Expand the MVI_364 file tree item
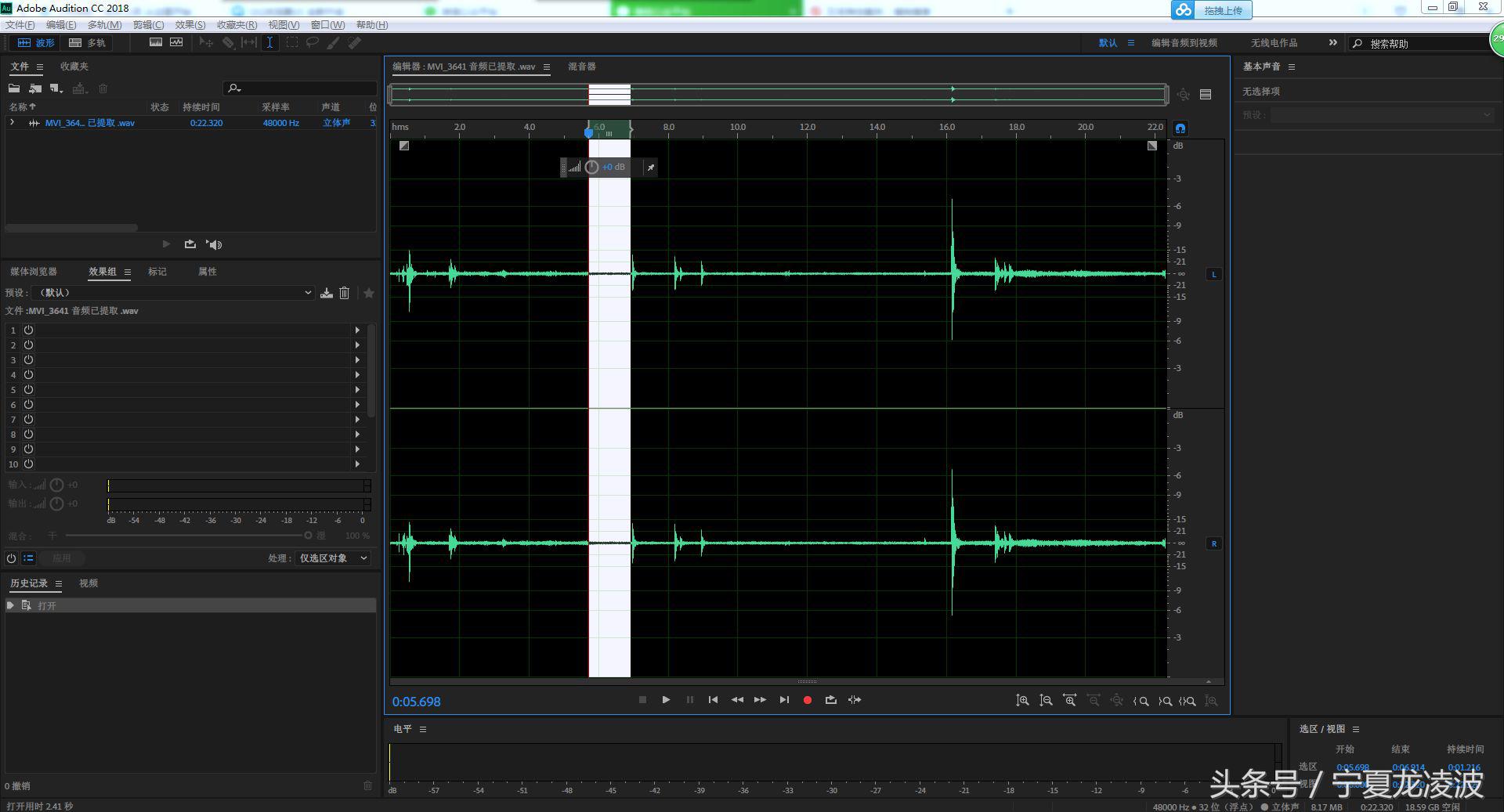This screenshot has height=812, width=1504. coord(12,123)
